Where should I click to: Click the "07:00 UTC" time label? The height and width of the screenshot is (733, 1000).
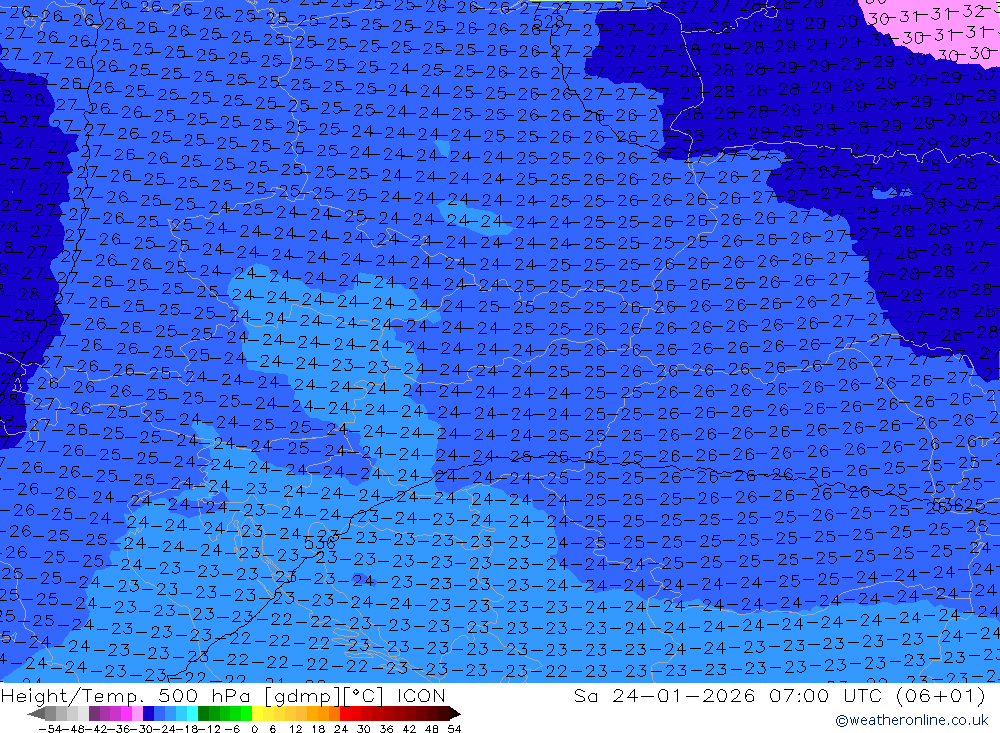tap(826, 695)
